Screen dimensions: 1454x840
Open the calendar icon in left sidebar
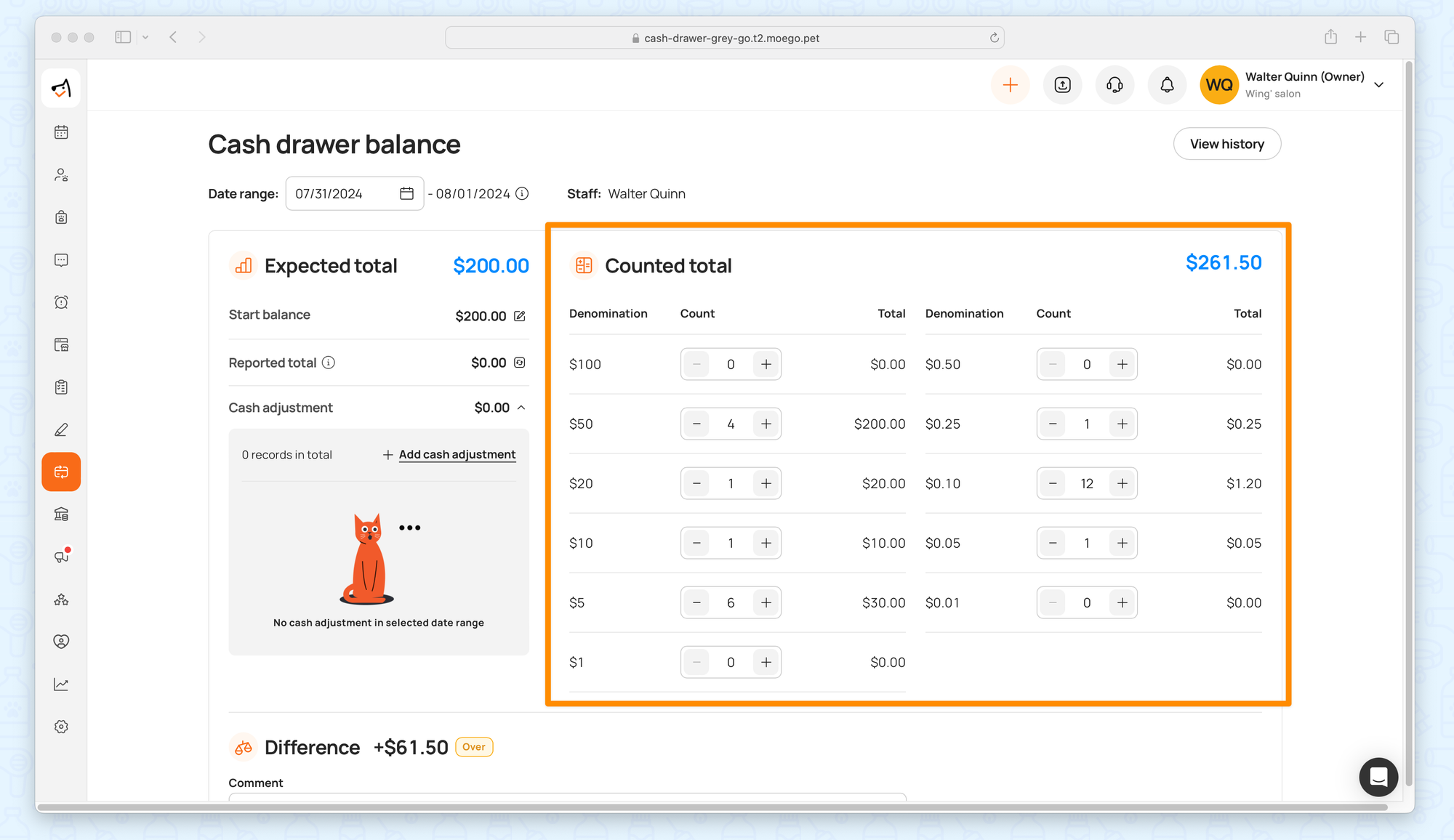click(61, 132)
